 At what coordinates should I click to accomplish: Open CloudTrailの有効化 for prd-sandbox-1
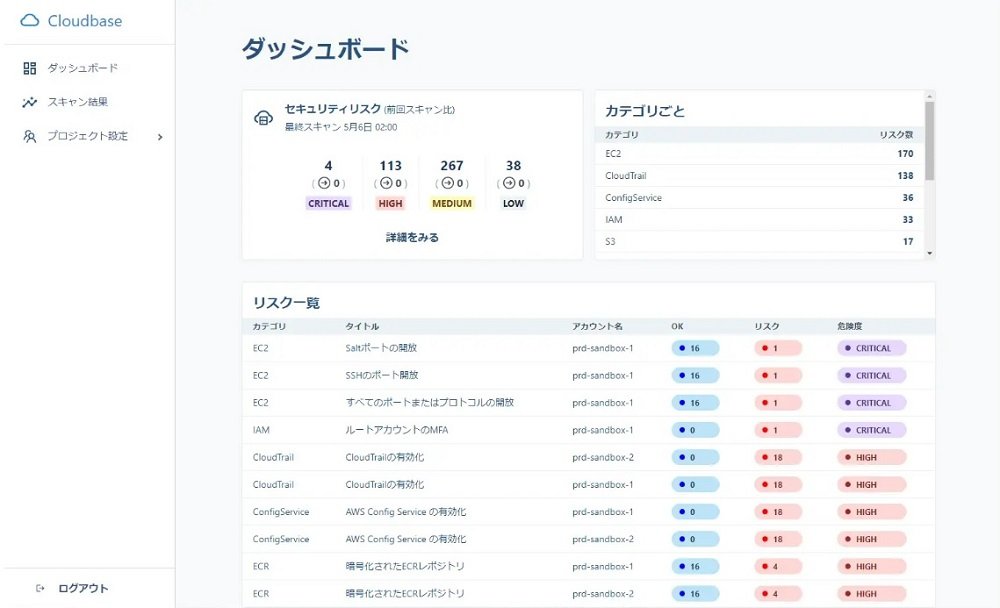point(385,485)
